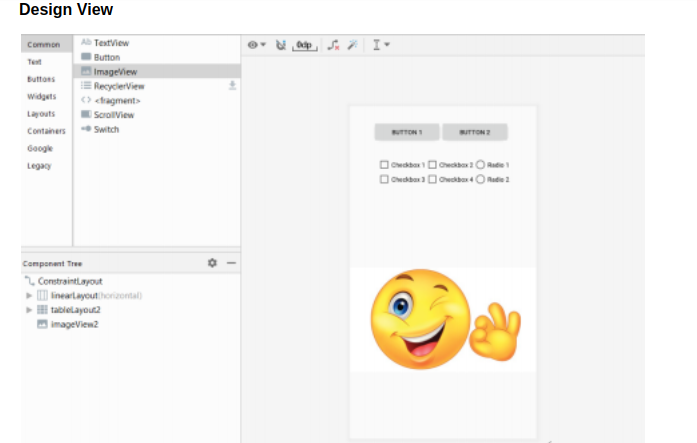
Task: Expand tableLayout2 node in tree
Action: tap(29, 310)
